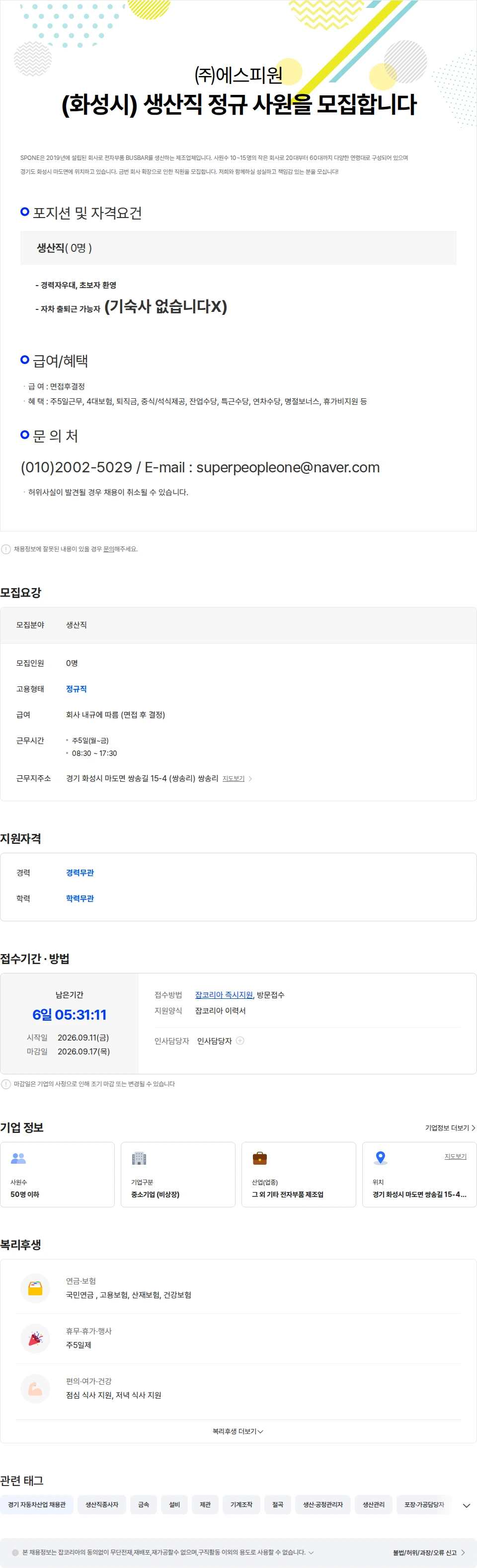This screenshot has width=477, height=1568.
Task: Open the 문의 link in the notice
Action: coord(108,549)
